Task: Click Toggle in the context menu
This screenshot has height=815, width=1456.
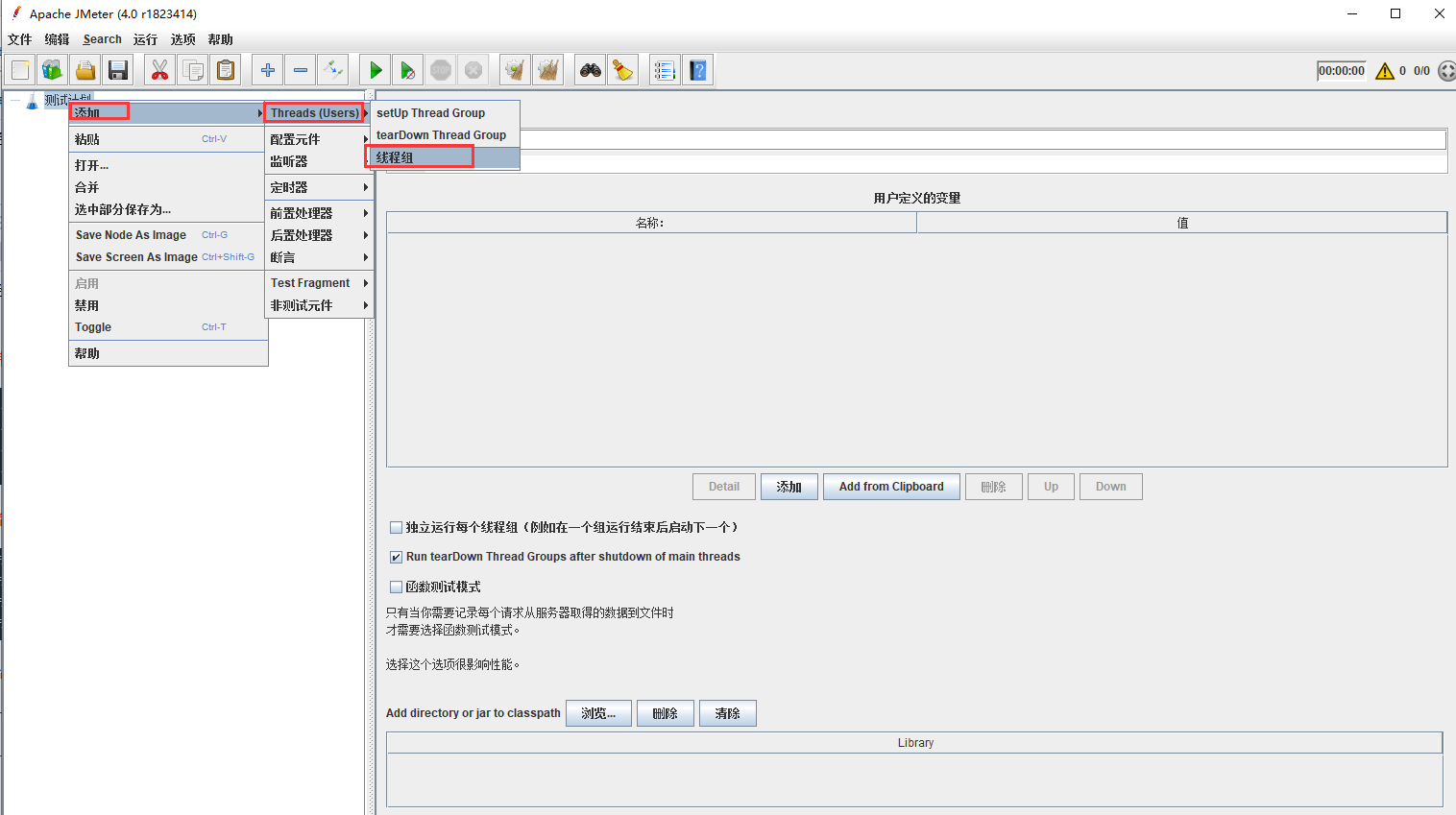Action: pyautogui.click(x=168, y=327)
